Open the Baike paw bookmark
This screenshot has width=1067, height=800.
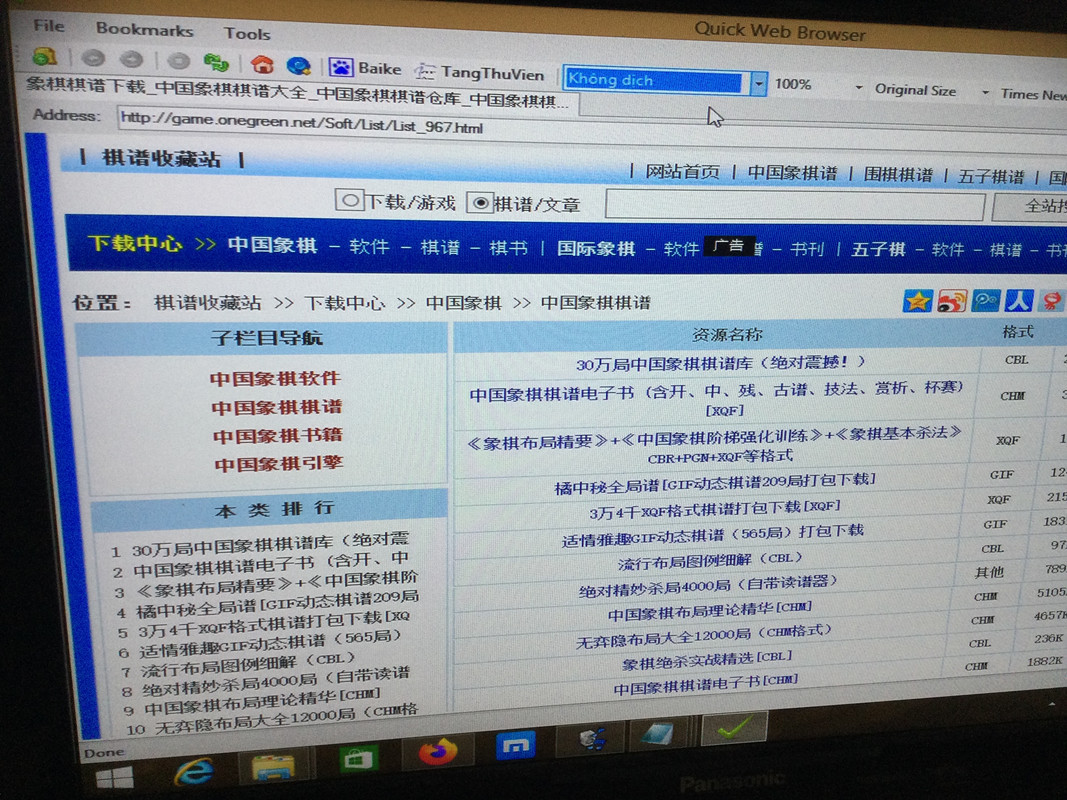pyautogui.click(x=365, y=68)
